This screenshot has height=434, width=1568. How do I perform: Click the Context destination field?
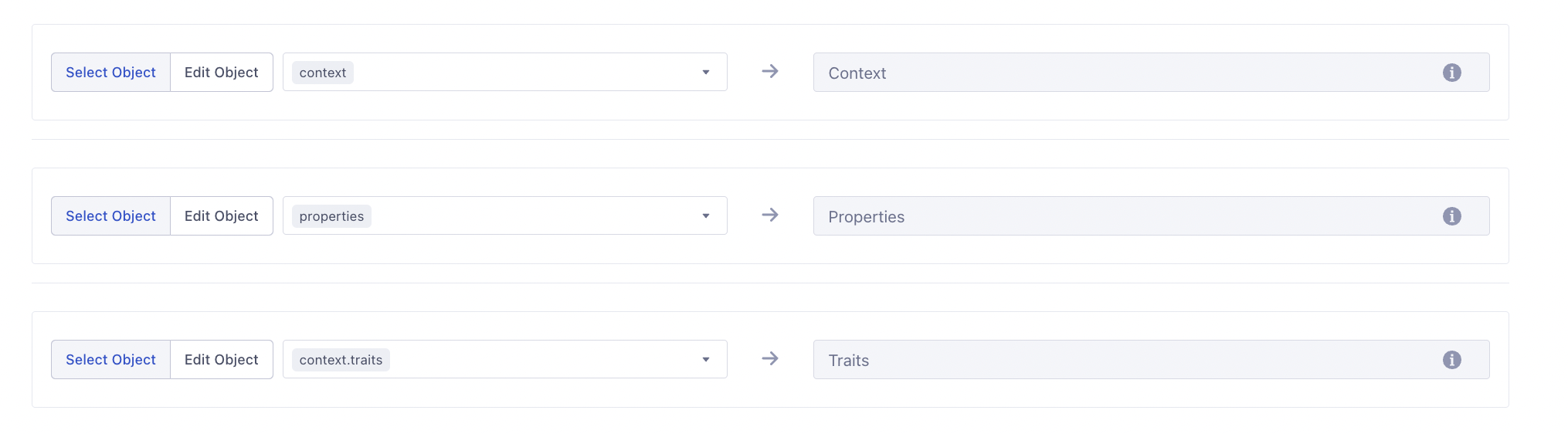point(1120,73)
